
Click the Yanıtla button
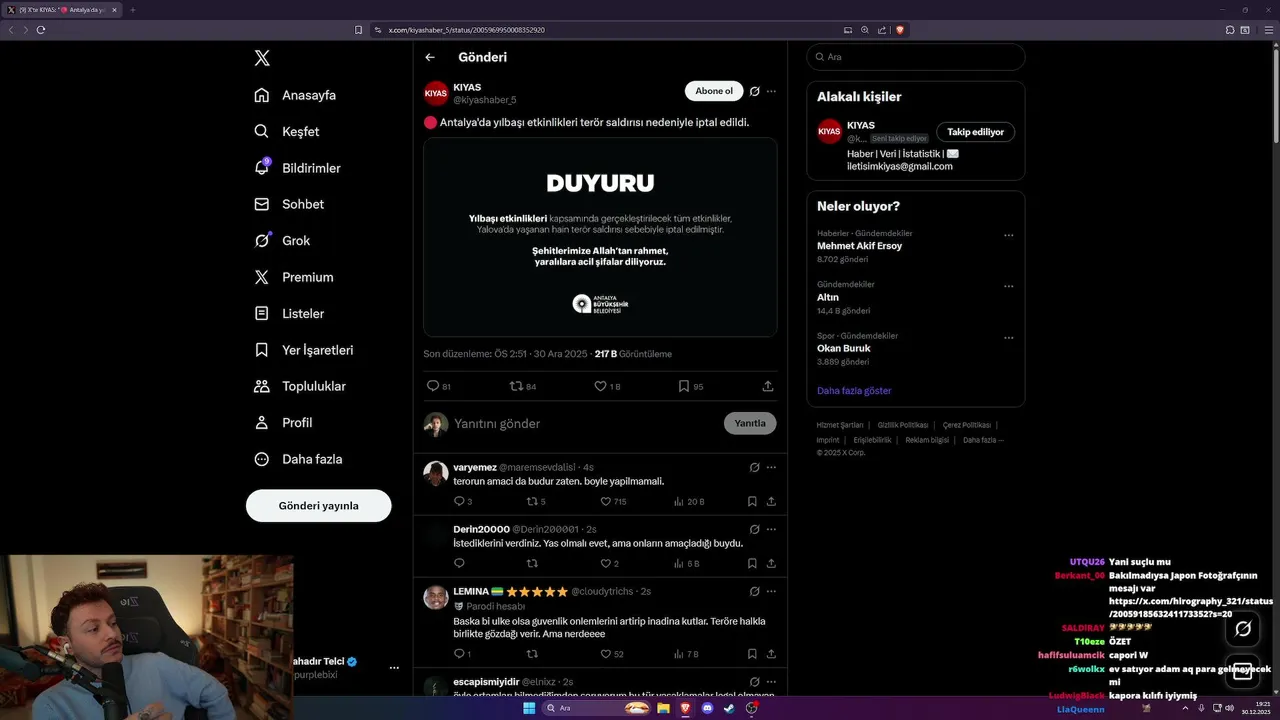pos(750,423)
